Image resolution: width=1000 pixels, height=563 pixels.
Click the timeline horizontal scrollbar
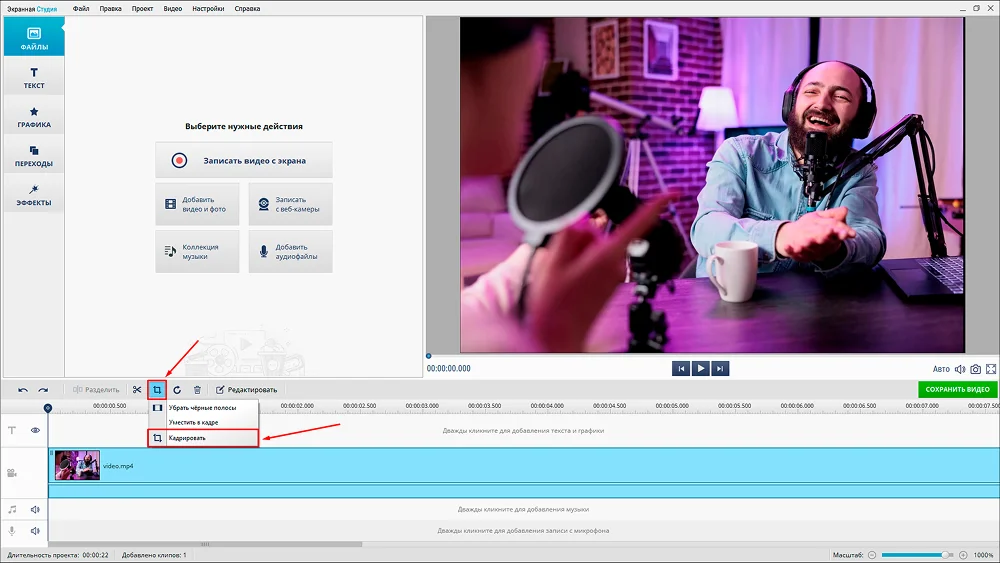205,545
